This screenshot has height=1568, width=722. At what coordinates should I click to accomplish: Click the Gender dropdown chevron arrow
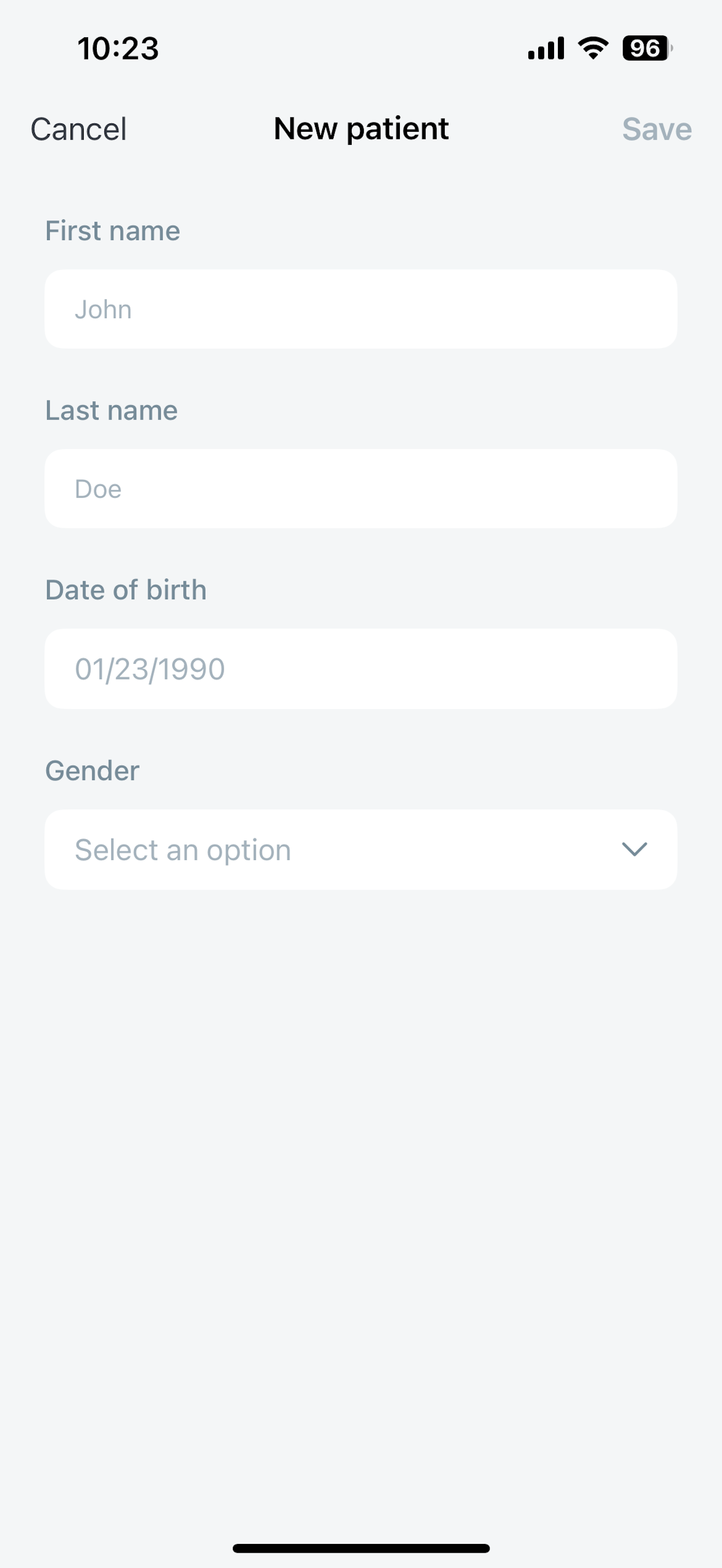634,849
